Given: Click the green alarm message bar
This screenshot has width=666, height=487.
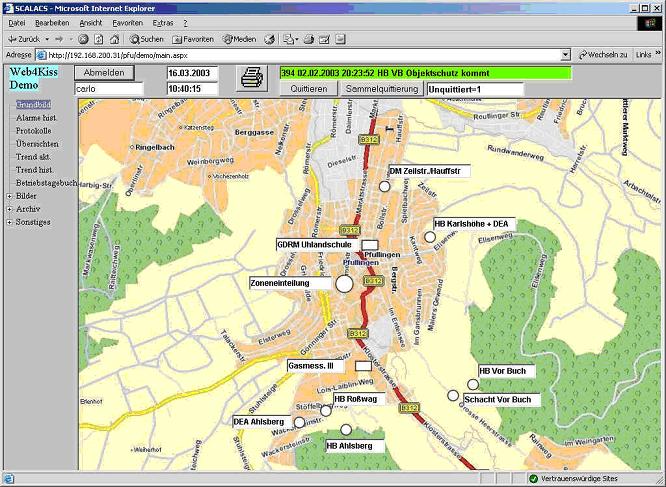Looking at the screenshot, I should [426, 73].
